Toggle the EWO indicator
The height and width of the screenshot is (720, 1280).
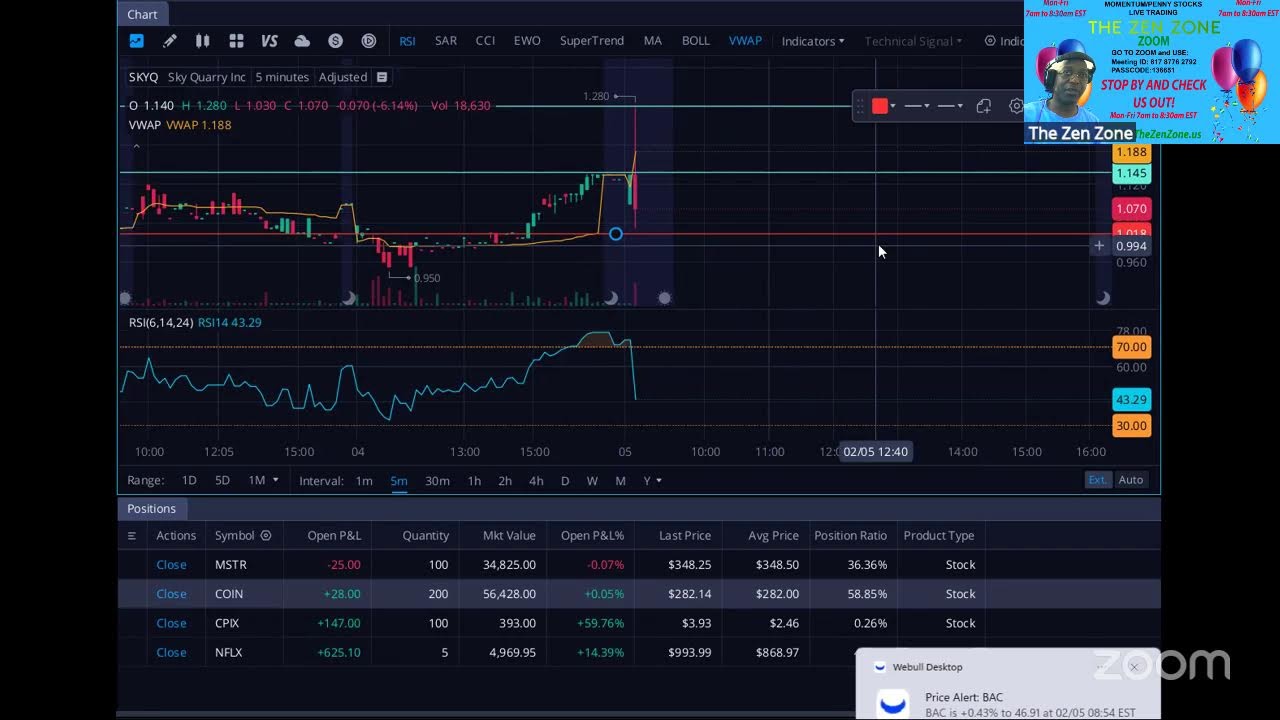tap(527, 41)
